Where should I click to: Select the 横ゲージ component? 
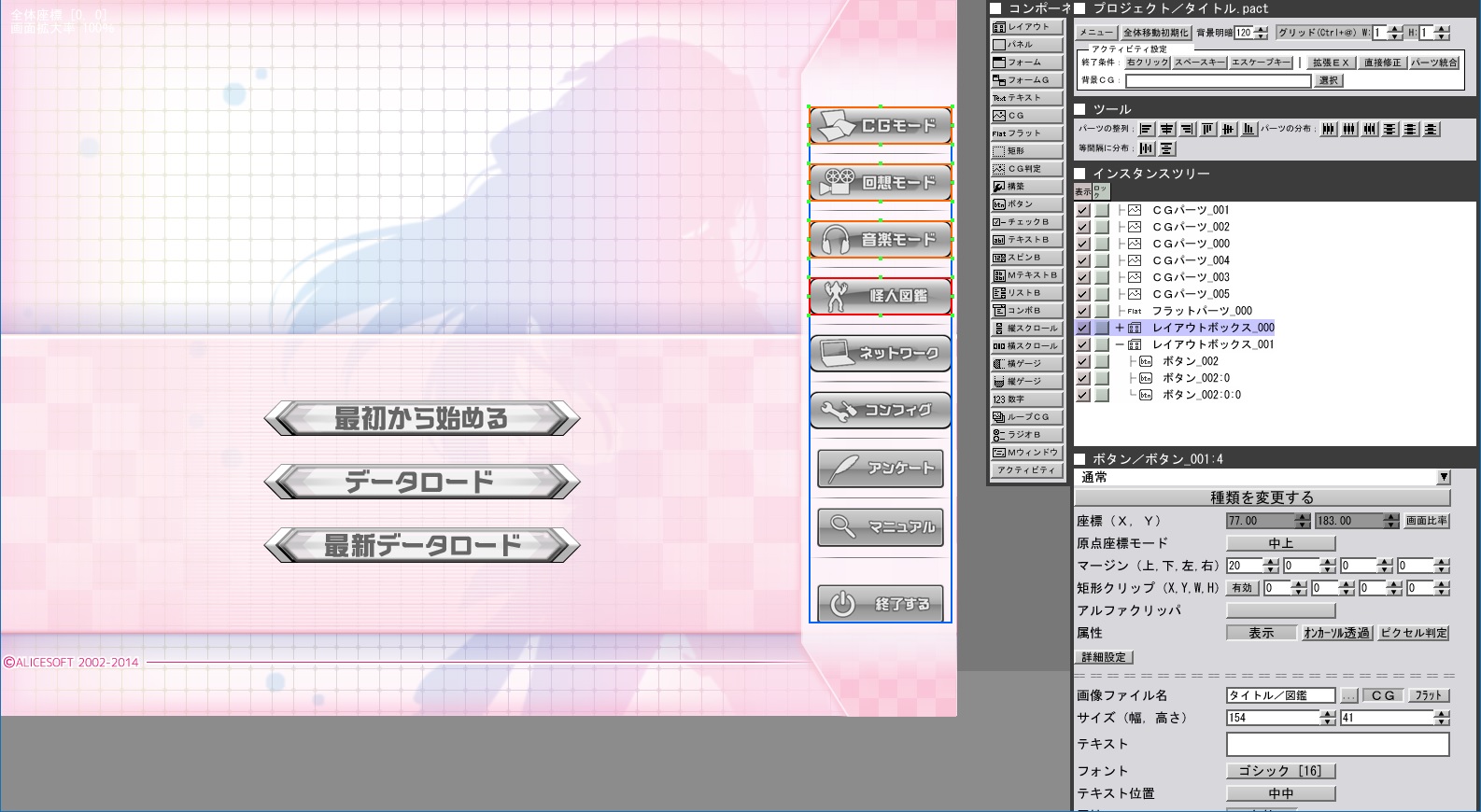point(1027,364)
